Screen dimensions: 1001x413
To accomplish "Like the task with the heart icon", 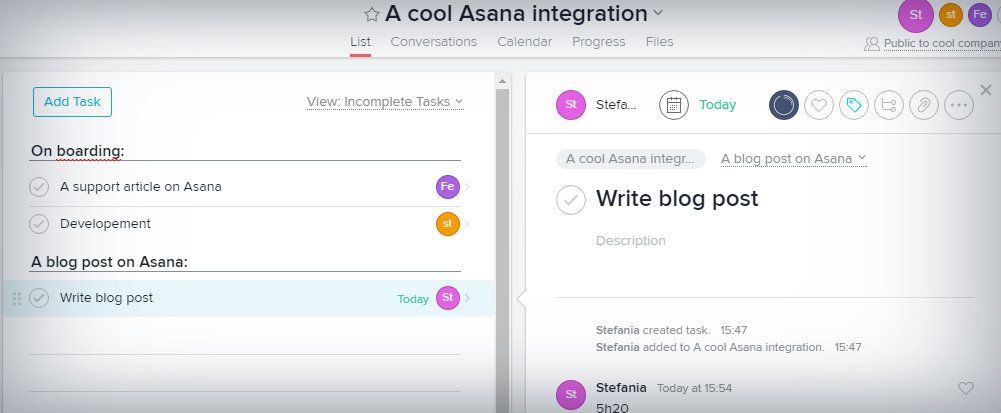I will [x=818, y=105].
